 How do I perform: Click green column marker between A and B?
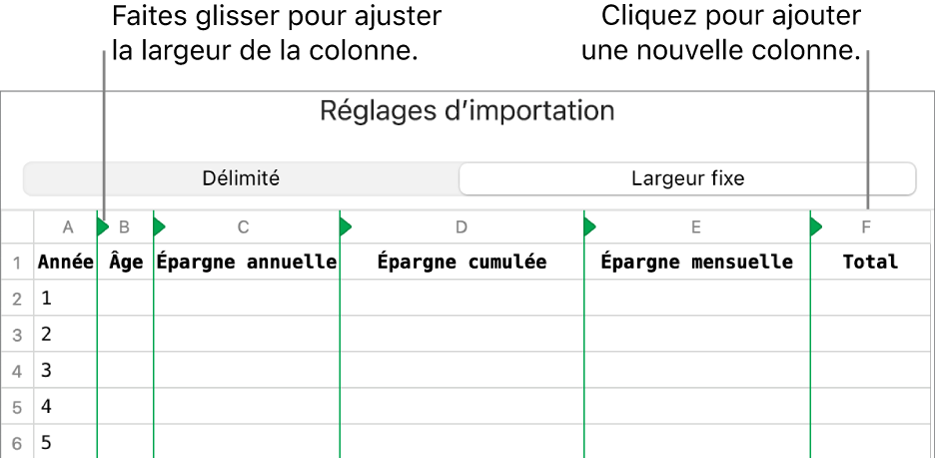(102, 227)
